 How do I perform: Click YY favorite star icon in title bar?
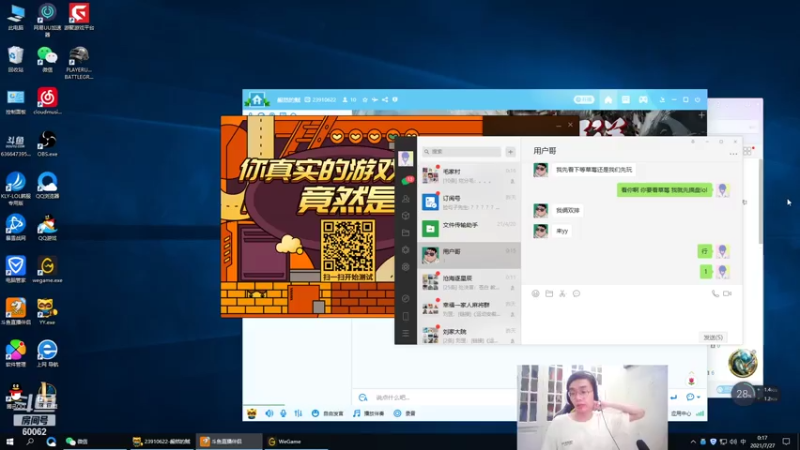pos(365,100)
